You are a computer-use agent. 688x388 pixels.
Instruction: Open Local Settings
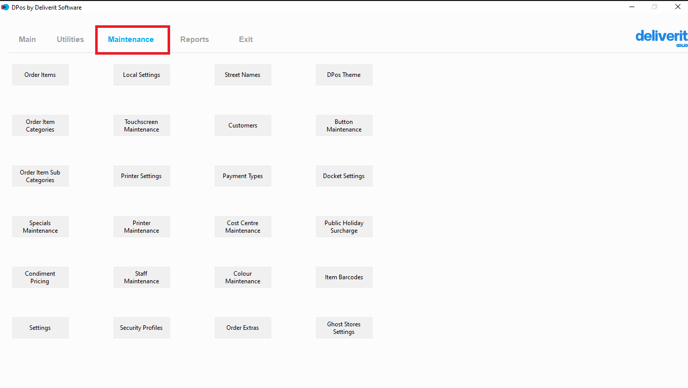pyautogui.click(x=142, y=75)
